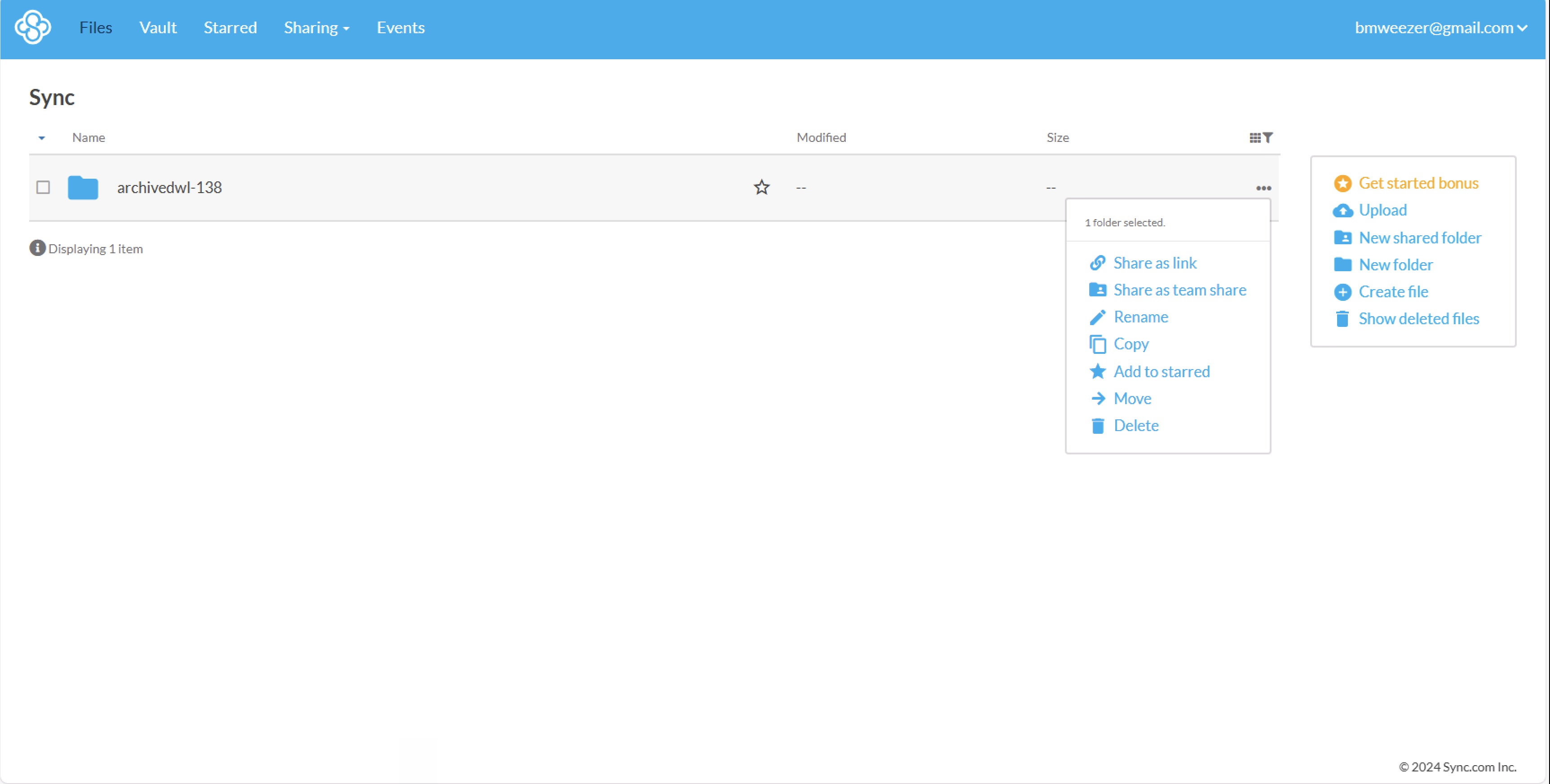Click the Create file plus icon
The height and width of the screenshot is (784, 1550).
coord(1342,292)
